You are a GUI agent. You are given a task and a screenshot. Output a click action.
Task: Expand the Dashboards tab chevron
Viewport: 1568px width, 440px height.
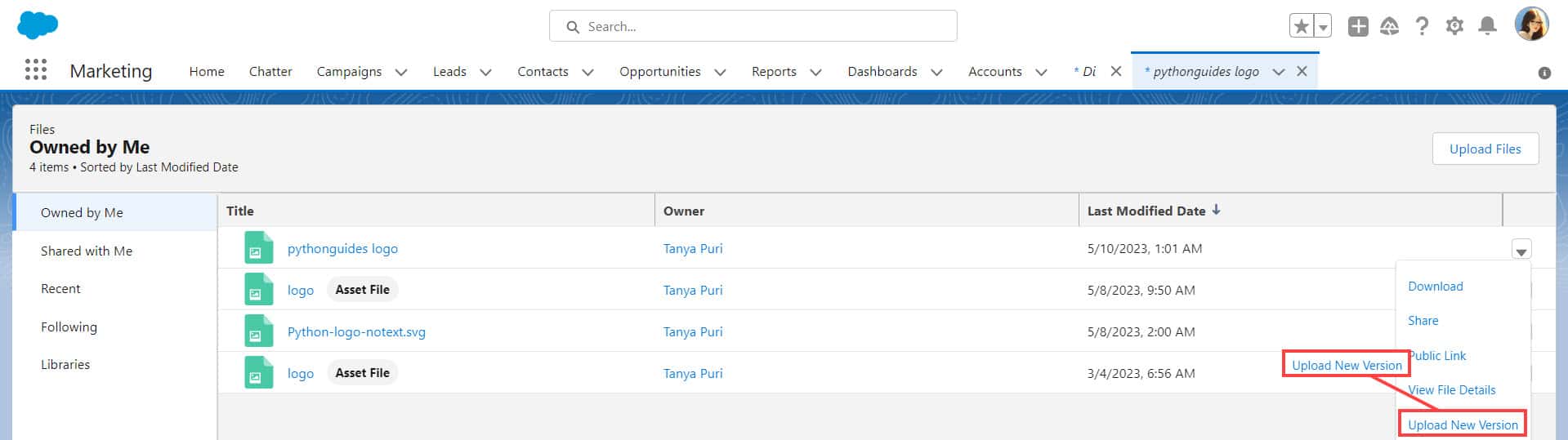click(936, 72)
